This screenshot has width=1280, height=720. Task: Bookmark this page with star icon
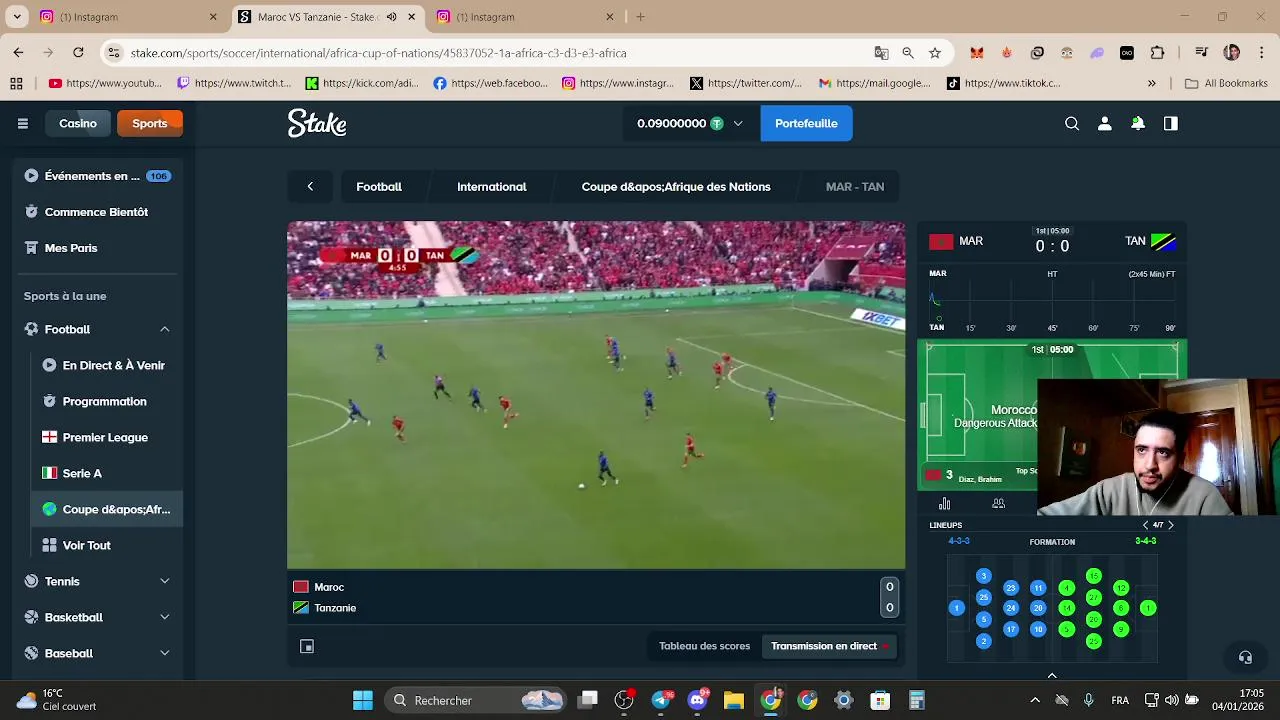[x=935, y=53]
